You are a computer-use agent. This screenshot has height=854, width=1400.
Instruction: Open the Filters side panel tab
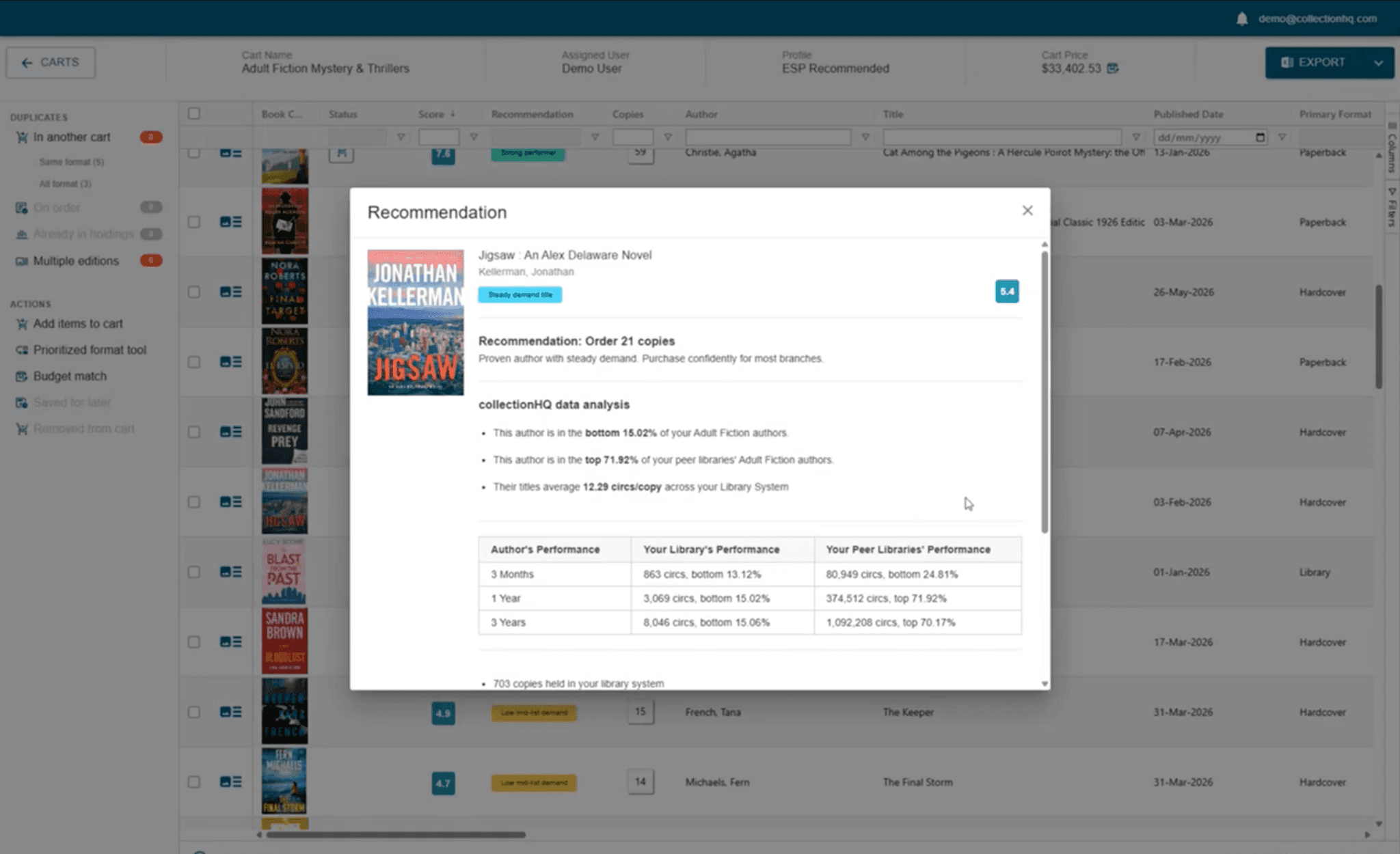pyautogui.click(x=1392, y=207)
